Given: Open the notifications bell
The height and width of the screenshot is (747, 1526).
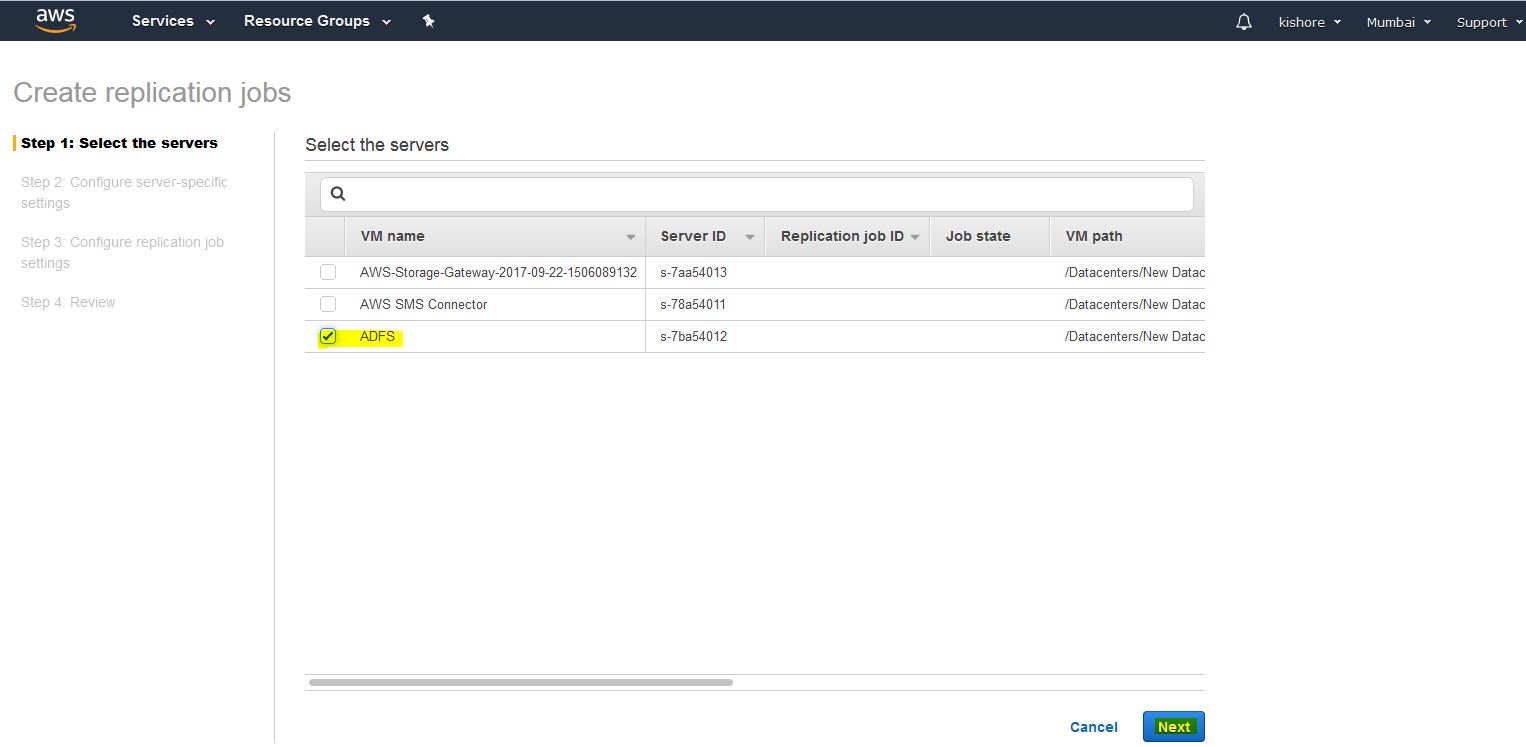Looking at the screenshot, I should click(x=1243, y=22).
